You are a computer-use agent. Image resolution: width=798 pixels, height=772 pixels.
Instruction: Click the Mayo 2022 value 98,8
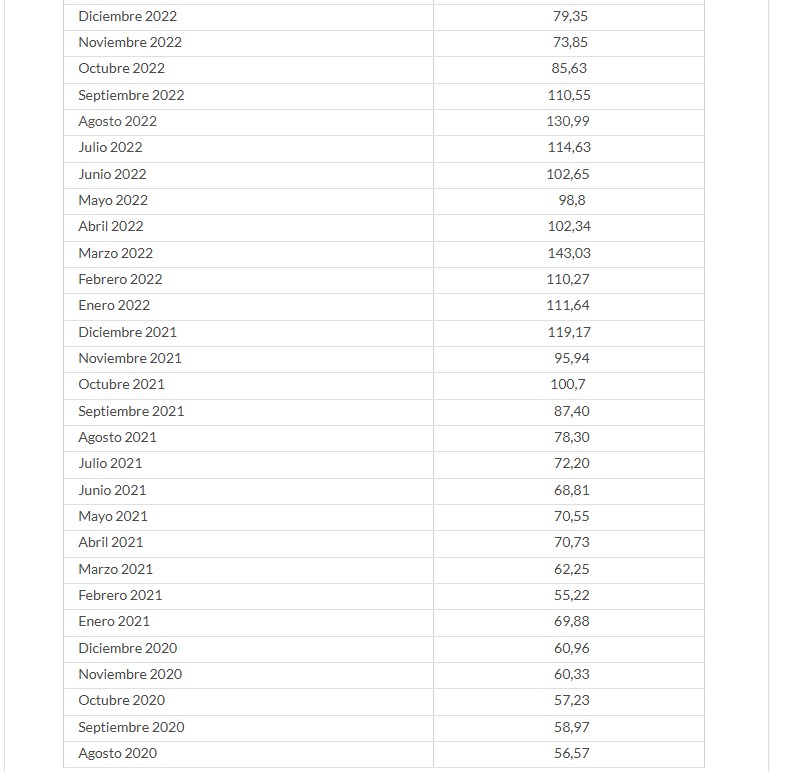[x=572, y=200]
